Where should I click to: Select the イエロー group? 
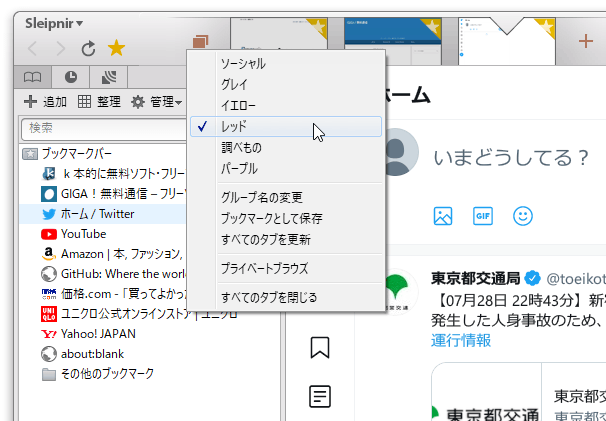[x=286, y=106]
